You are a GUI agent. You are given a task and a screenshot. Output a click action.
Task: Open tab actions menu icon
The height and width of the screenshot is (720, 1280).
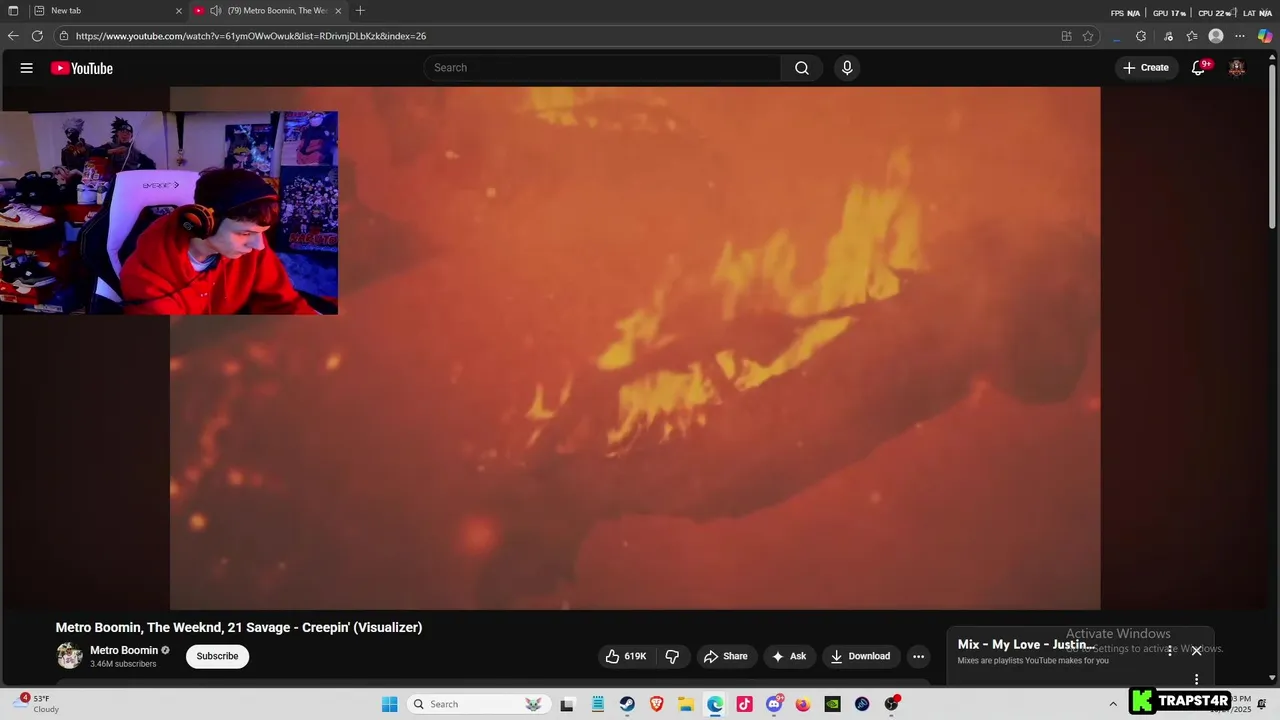13,11
